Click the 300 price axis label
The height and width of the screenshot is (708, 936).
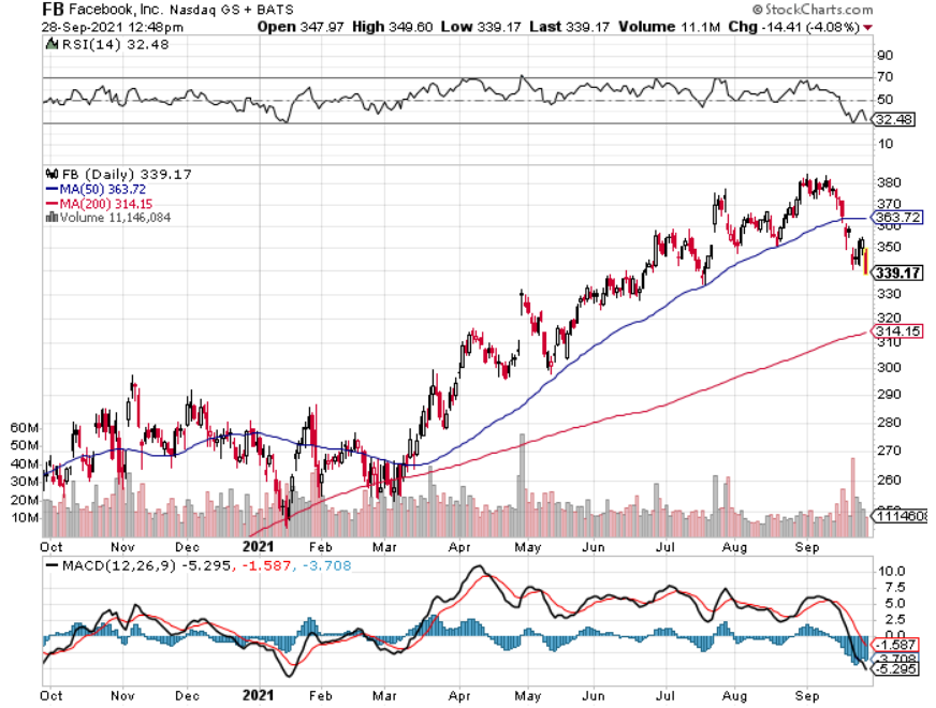point(889,368)
